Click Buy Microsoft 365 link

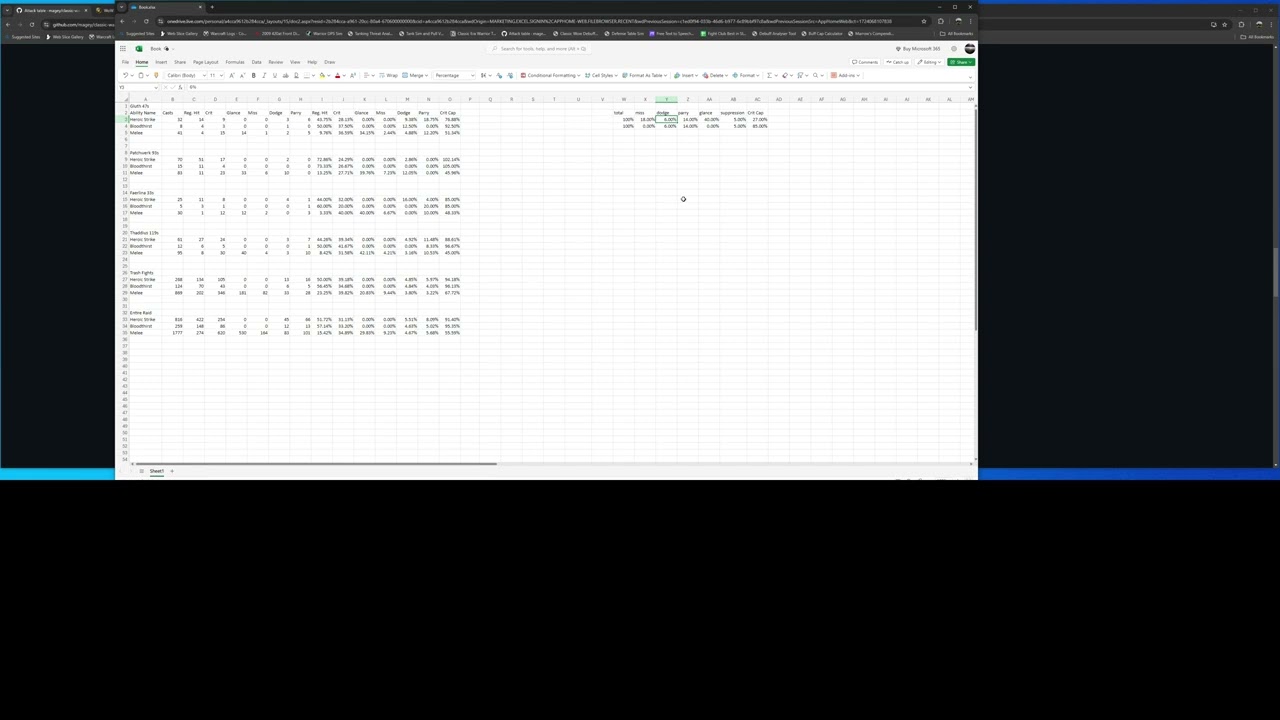coord(917,48)
